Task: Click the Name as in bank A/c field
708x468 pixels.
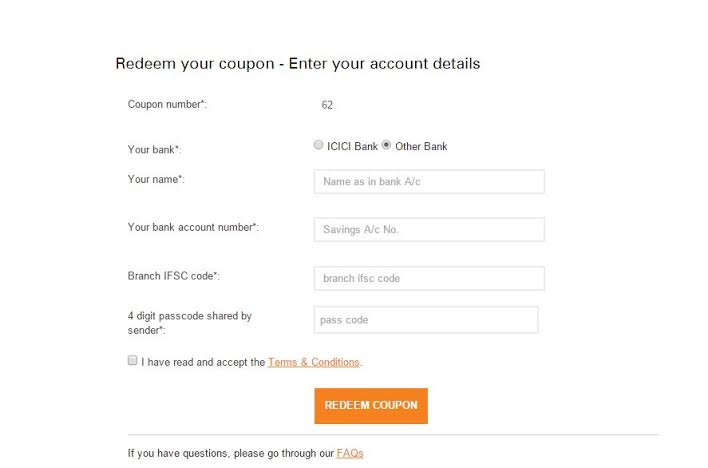Action: [429, 182]
